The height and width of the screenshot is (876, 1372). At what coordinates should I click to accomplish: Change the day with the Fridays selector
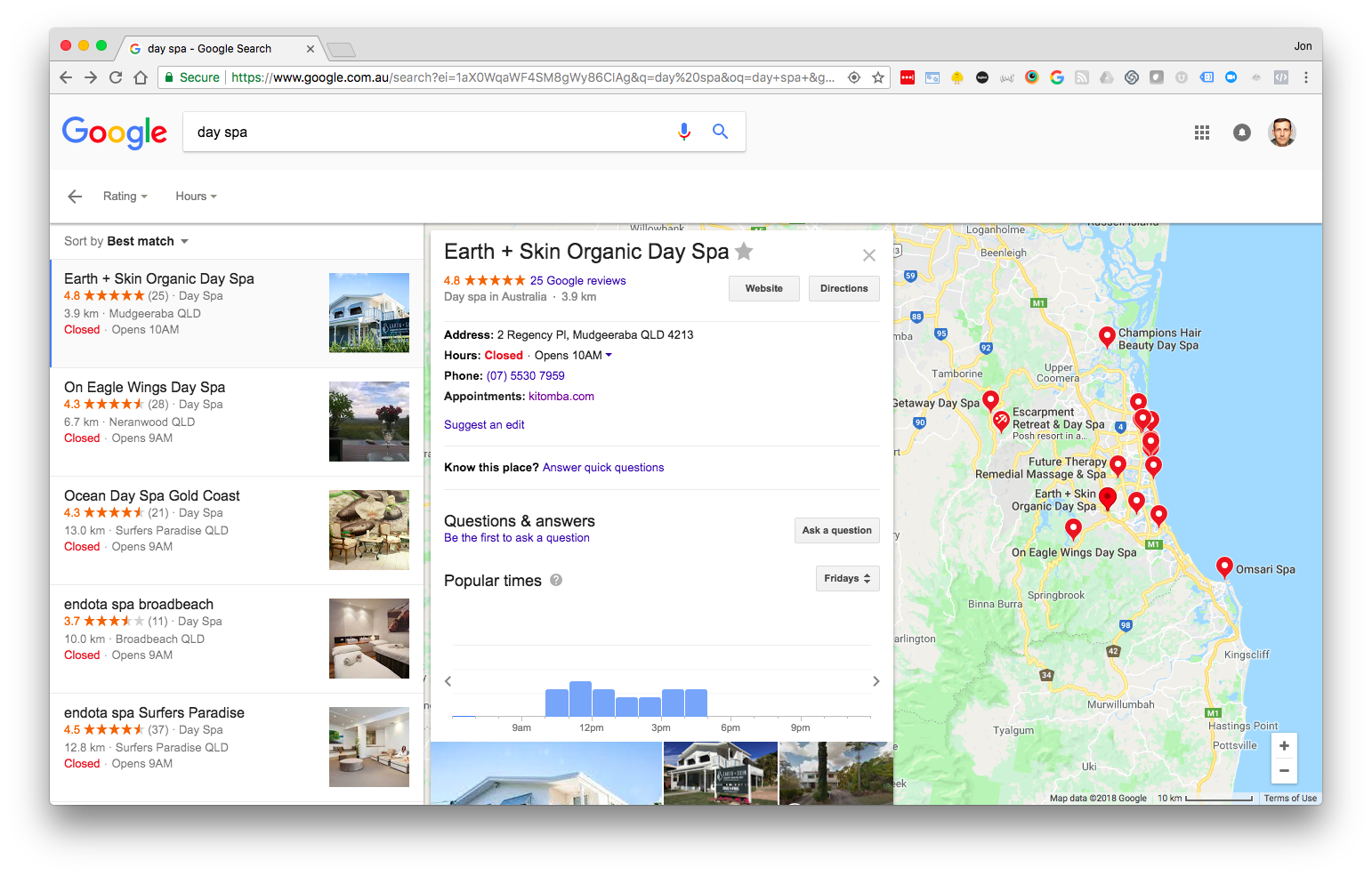(848, 579)
